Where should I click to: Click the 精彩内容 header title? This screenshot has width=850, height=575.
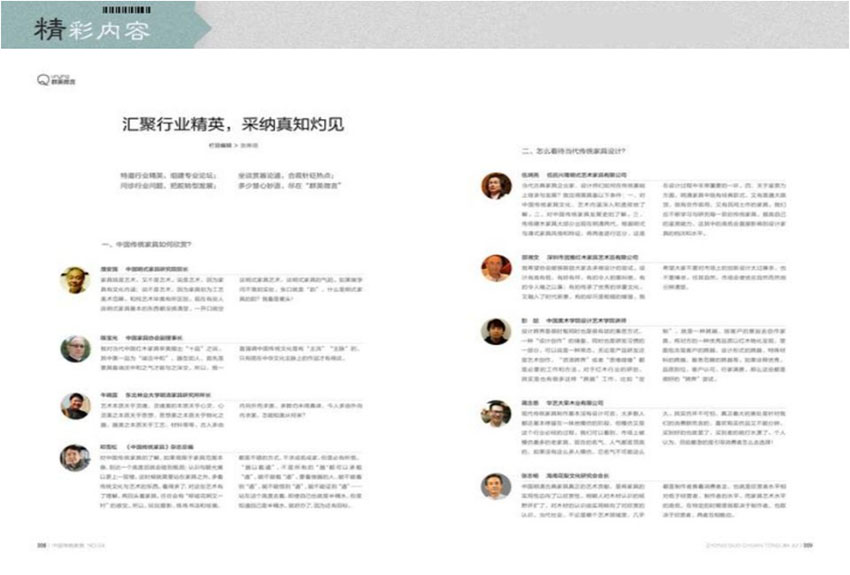pyautogui.click(x=91, y=30)
